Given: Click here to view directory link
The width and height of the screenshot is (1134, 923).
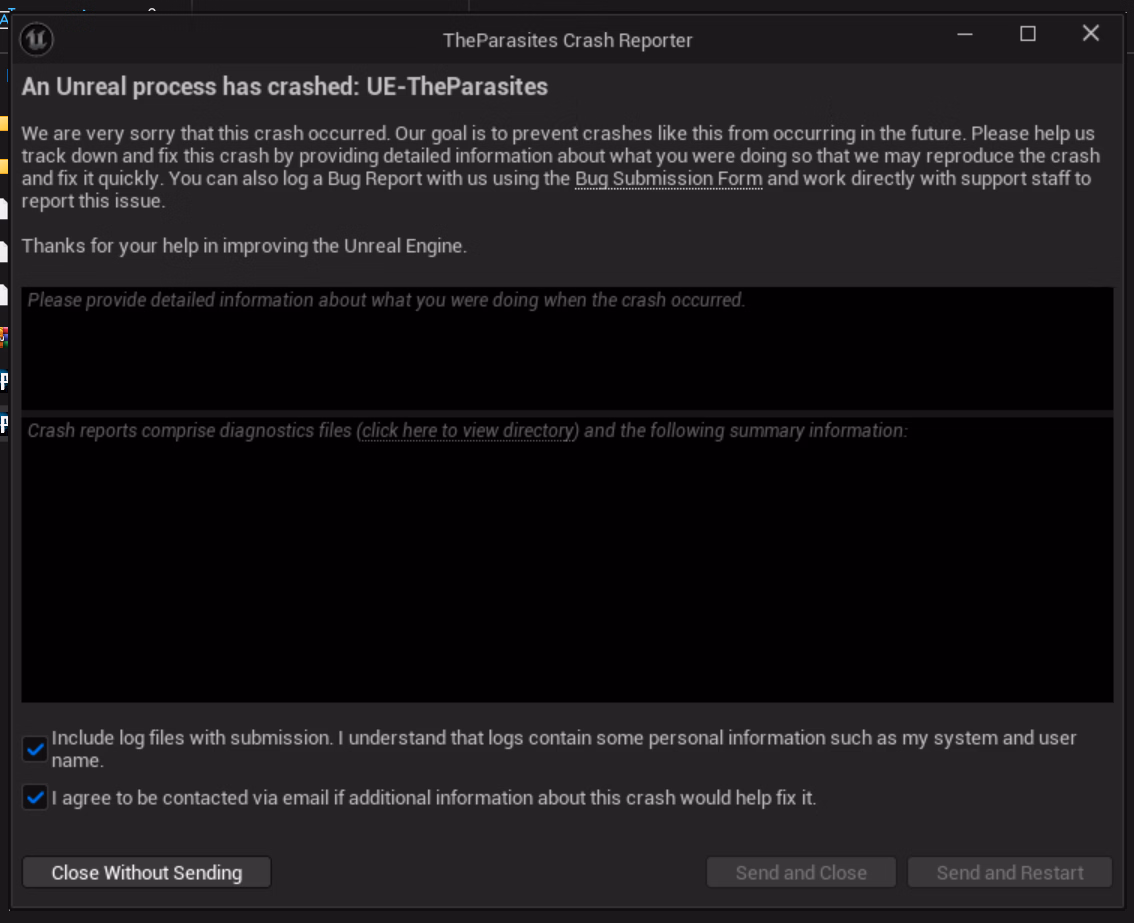Looking at the screenshot, I should 467,431.
